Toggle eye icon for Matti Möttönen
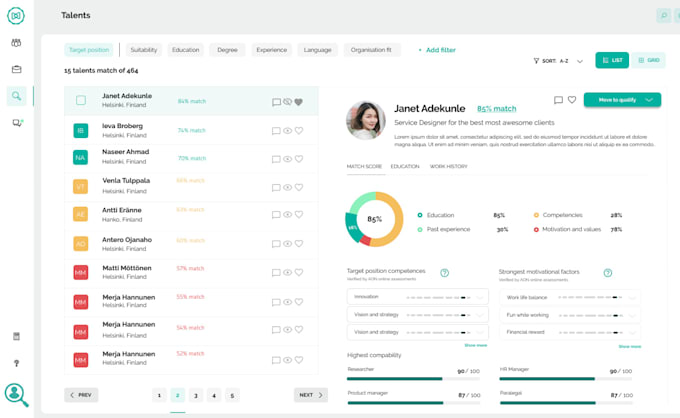 pyautogui.click(x=288, y=273)
